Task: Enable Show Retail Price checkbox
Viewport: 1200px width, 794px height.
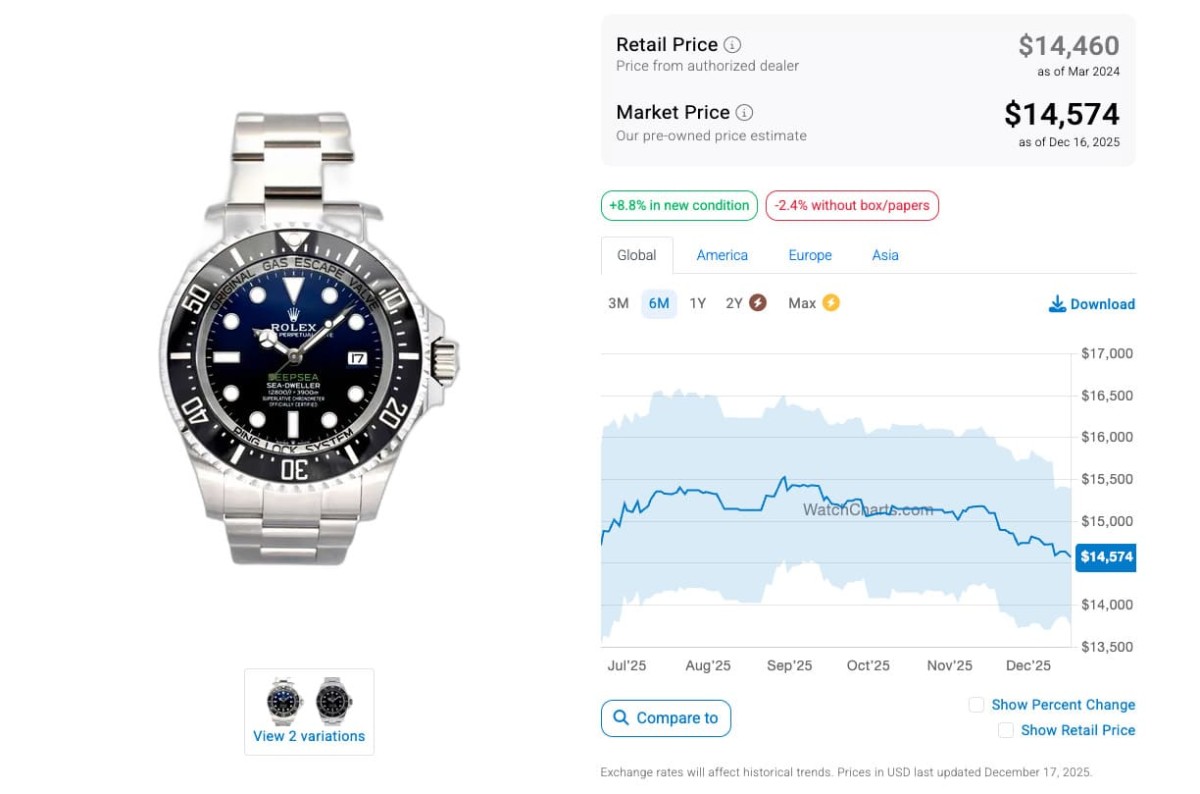Action: click(1006, 731)
